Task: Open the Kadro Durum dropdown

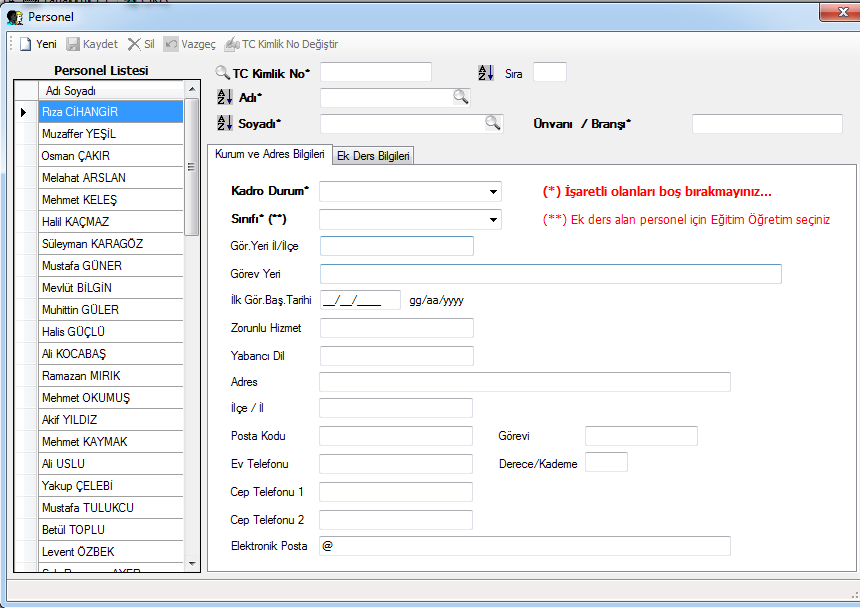Action: [x=493, y=191]
